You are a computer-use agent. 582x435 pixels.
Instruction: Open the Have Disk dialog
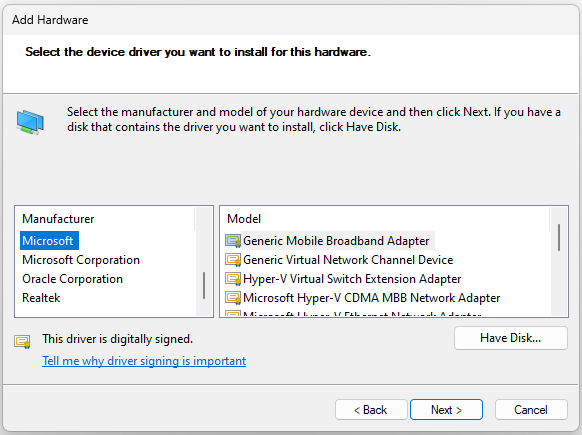click(510, 338)
